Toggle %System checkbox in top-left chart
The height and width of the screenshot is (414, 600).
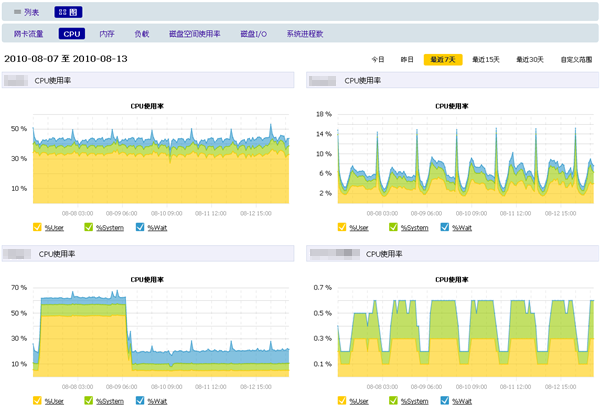coord(88,227)
